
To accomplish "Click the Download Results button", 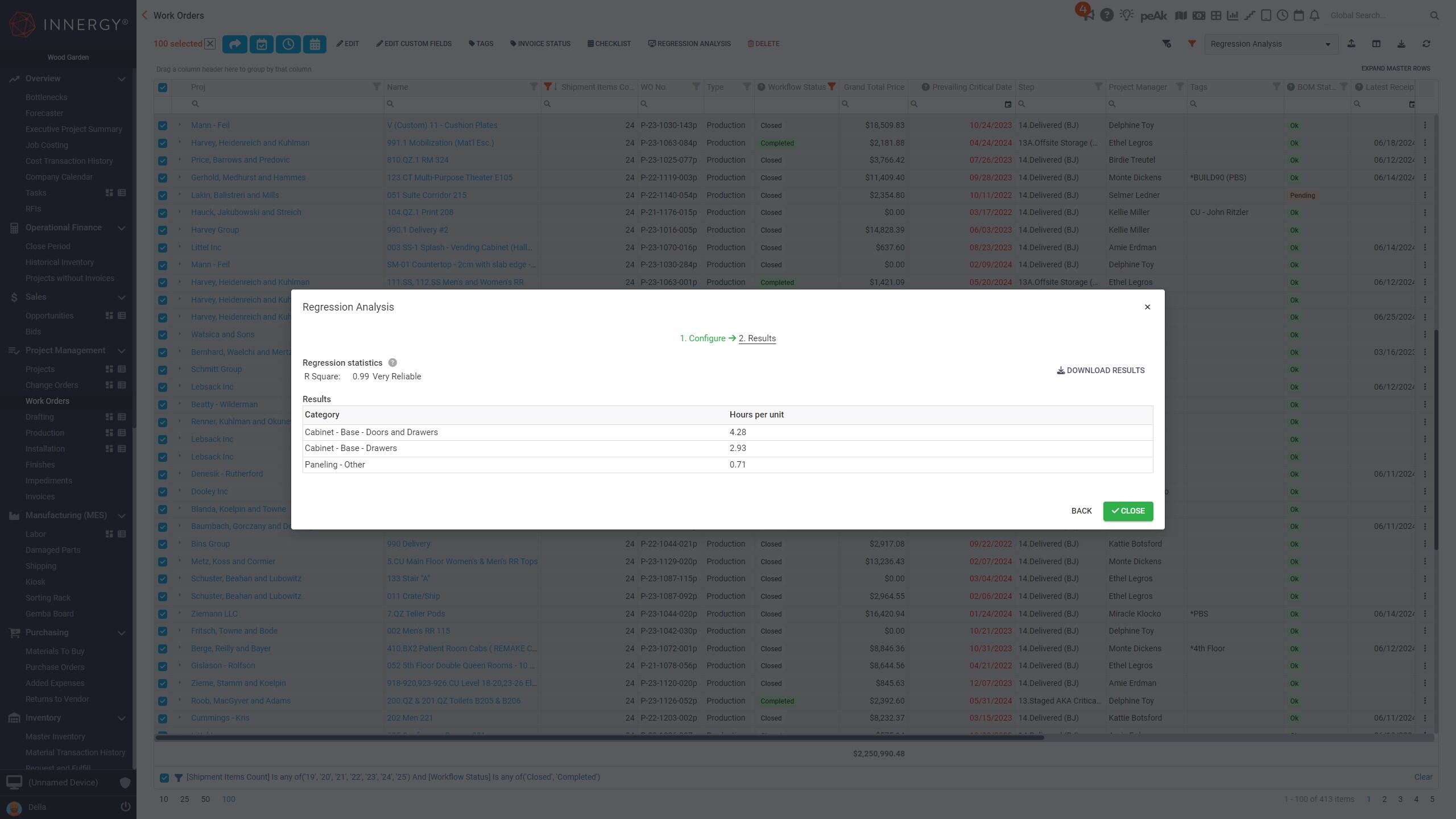I will click(1101, 370).
